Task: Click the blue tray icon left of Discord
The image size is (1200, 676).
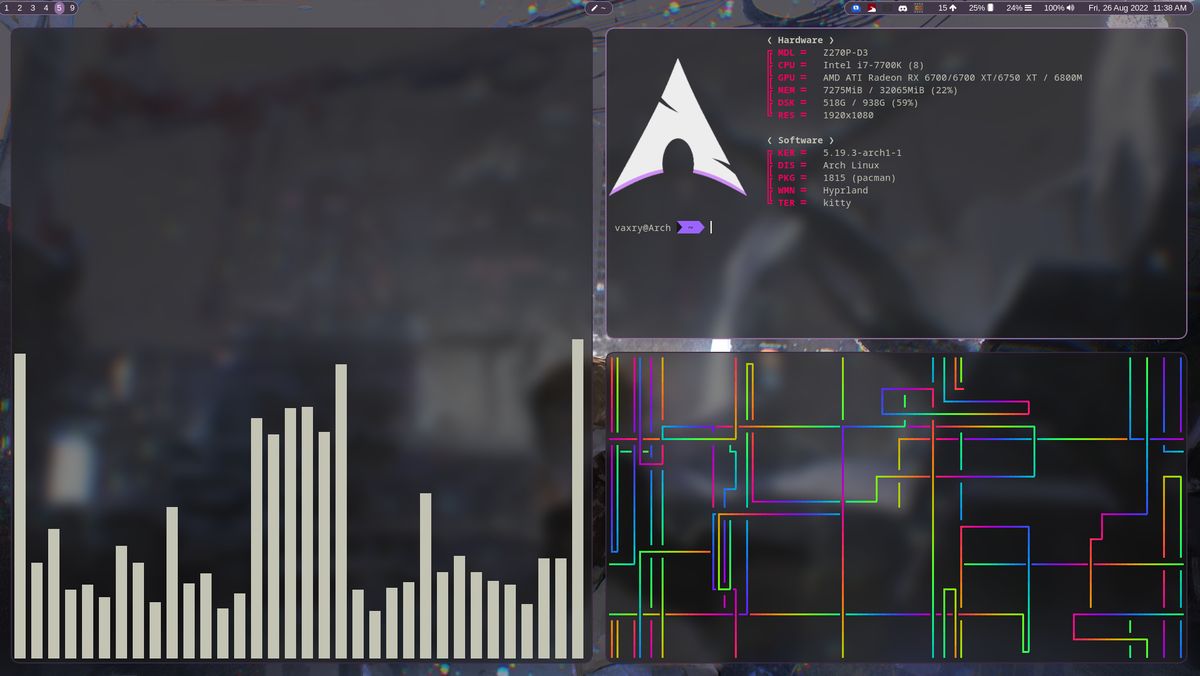Action: click(857, 7)
